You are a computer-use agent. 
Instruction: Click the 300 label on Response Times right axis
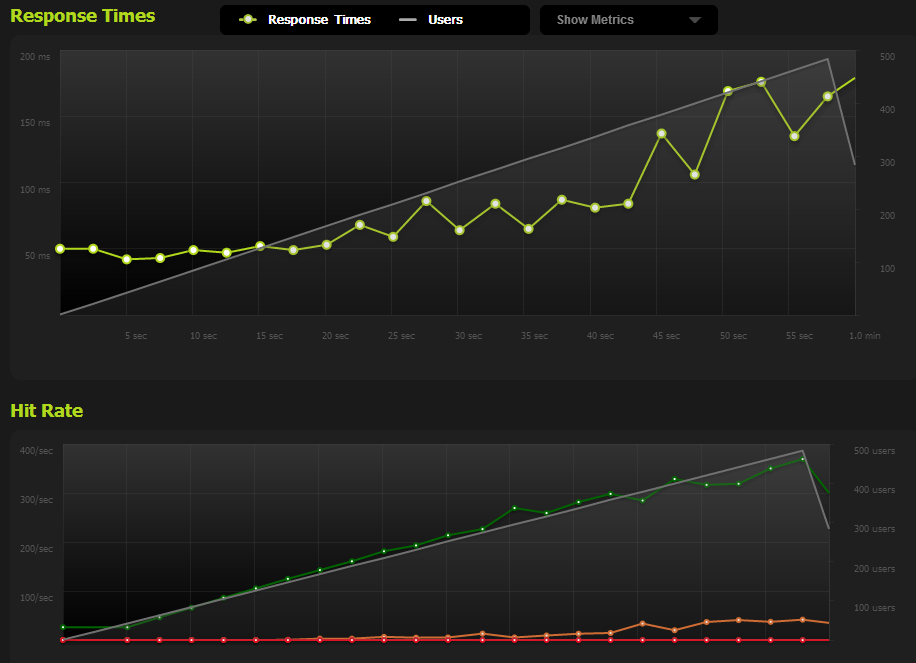[x=887, y=162]
